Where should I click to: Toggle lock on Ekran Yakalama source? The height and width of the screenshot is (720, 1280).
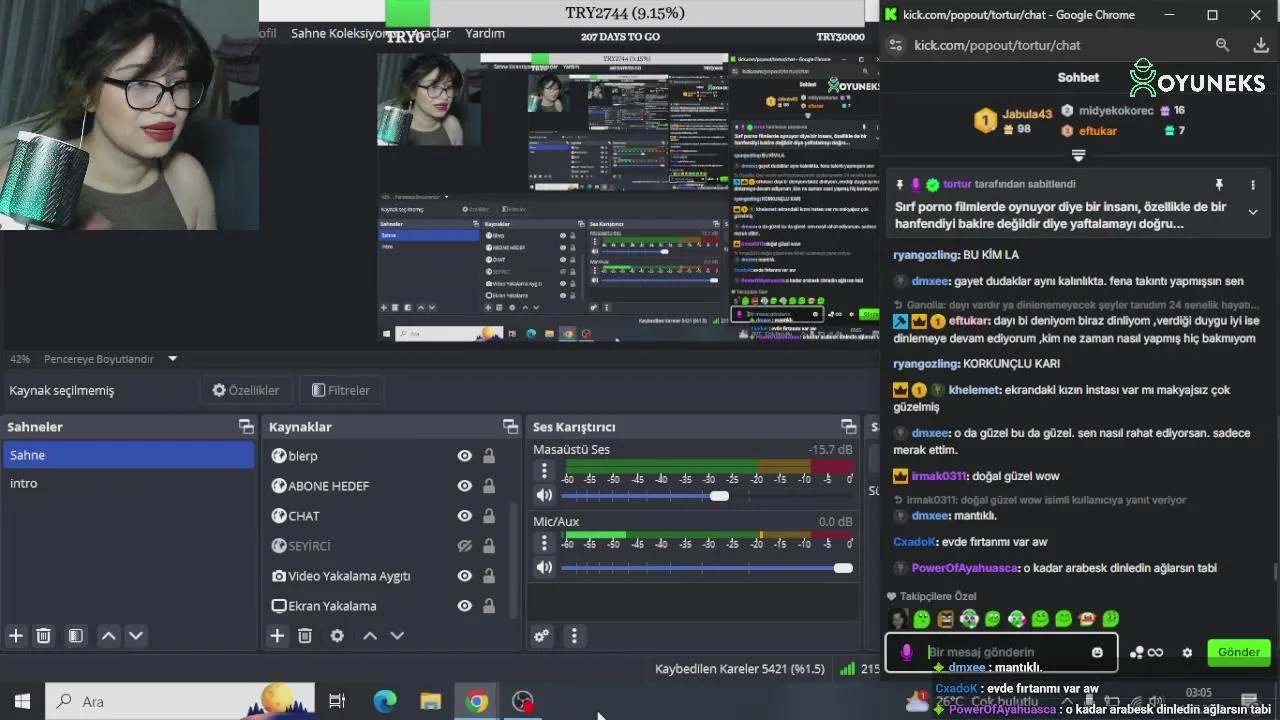[489, 606]
